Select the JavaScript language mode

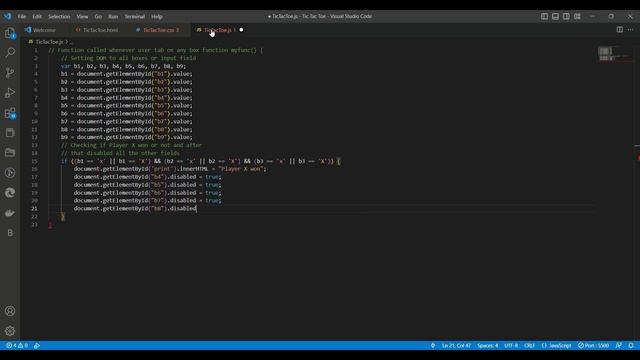(x=556, y=345)
